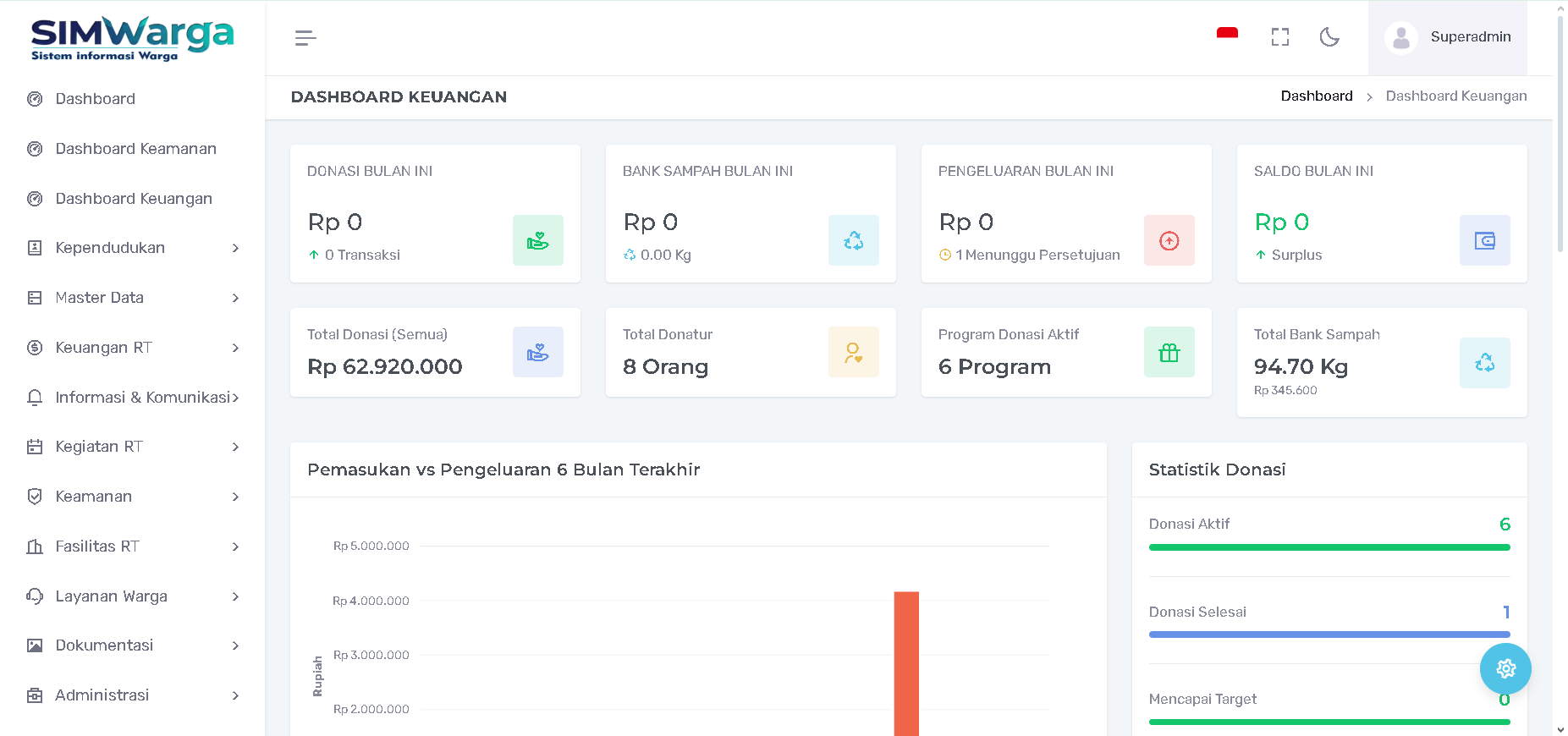Click the yellow user-heart icon in Total Donatur

click(x=854, y=352)
